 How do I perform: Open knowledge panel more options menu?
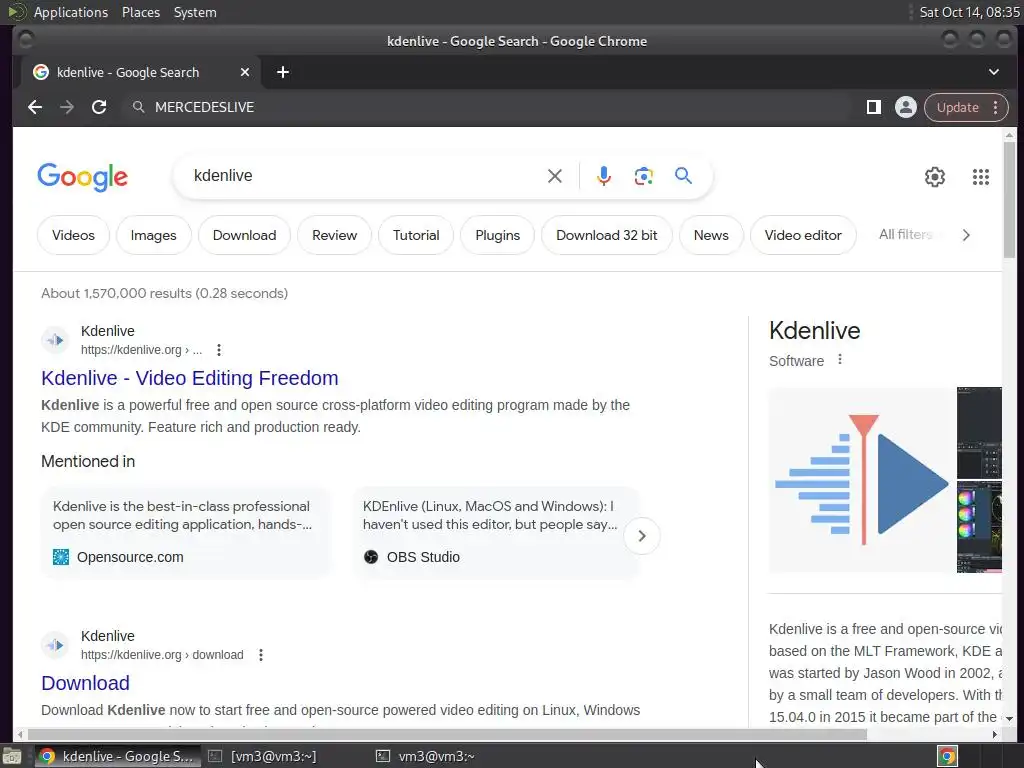point(840,360)
